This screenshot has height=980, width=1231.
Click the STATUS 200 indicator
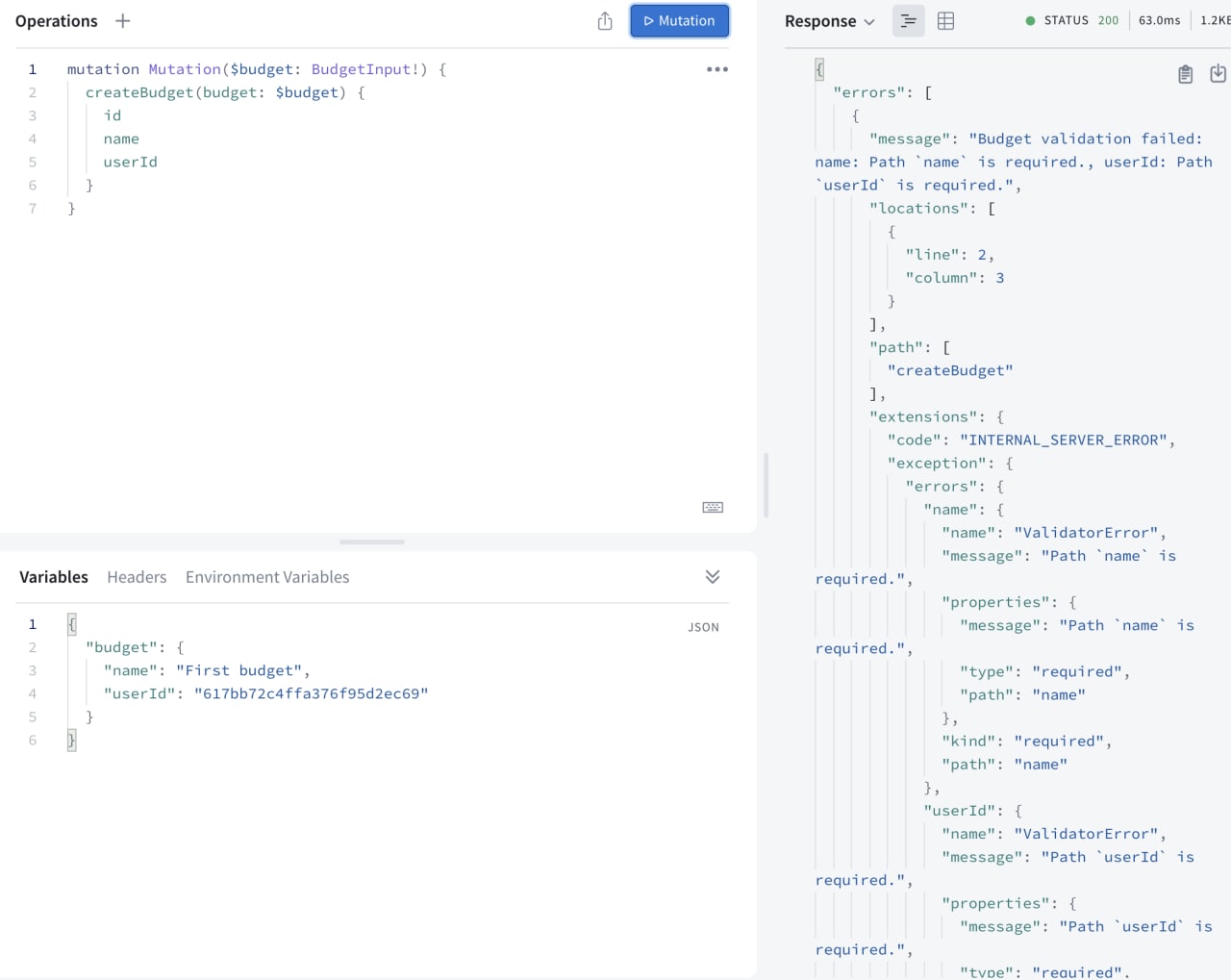[1072, 20]
